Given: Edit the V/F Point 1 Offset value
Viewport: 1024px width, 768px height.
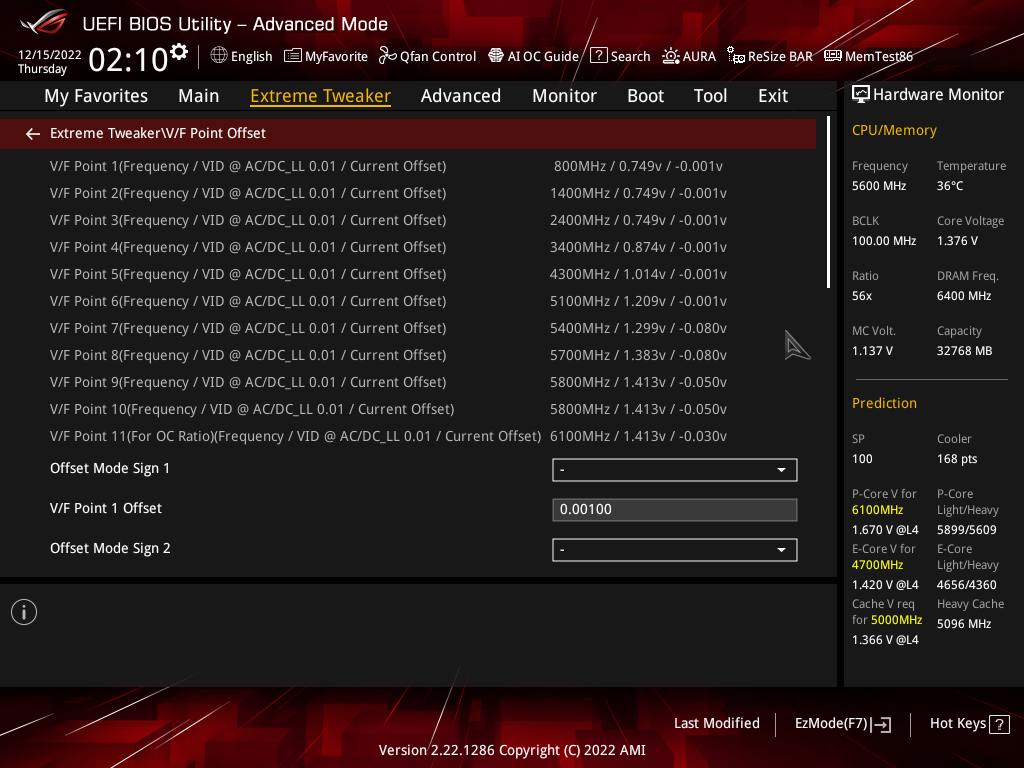Looking at the screenshot, I should pyautogui.click(x=674, y=509).
